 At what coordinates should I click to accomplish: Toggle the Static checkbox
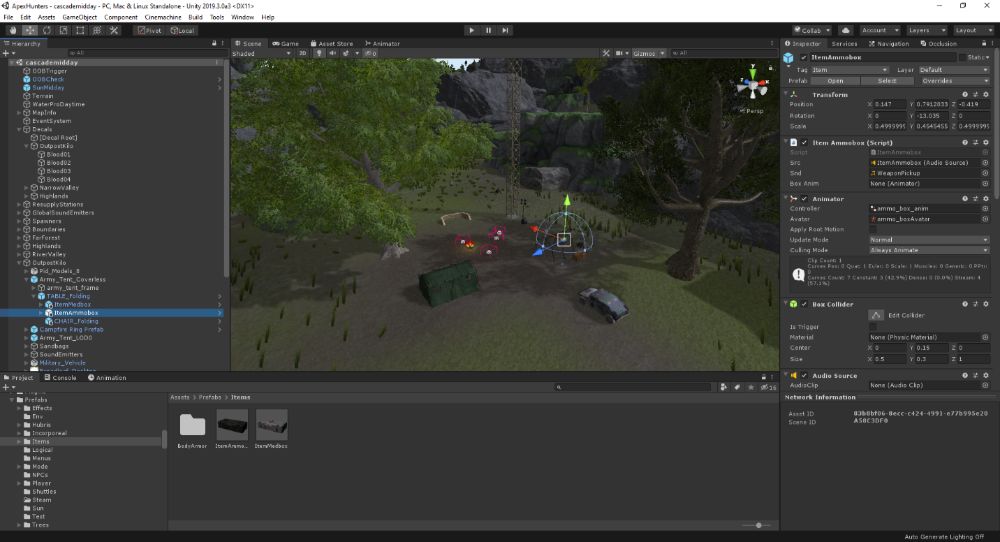pyautogui.click(x=962, y=57)
